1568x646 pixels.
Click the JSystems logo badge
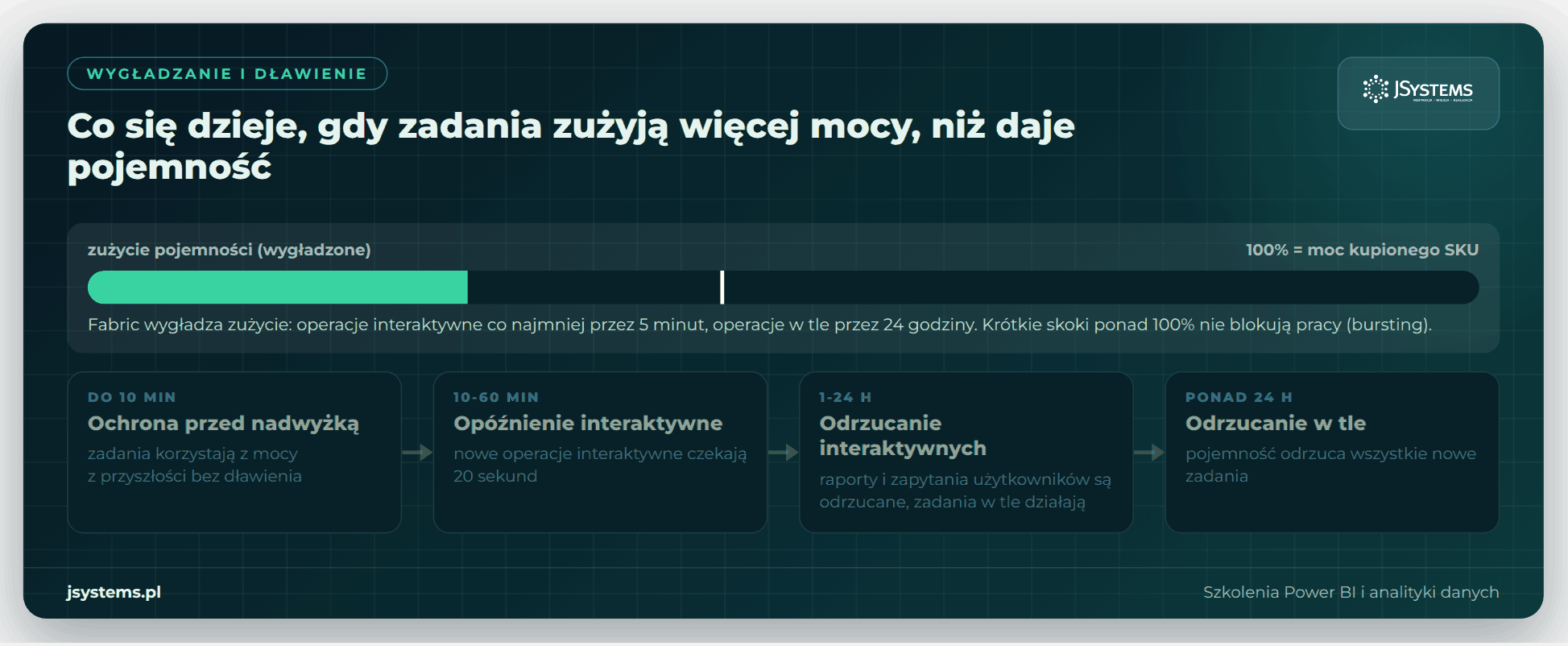point(1418,93)
